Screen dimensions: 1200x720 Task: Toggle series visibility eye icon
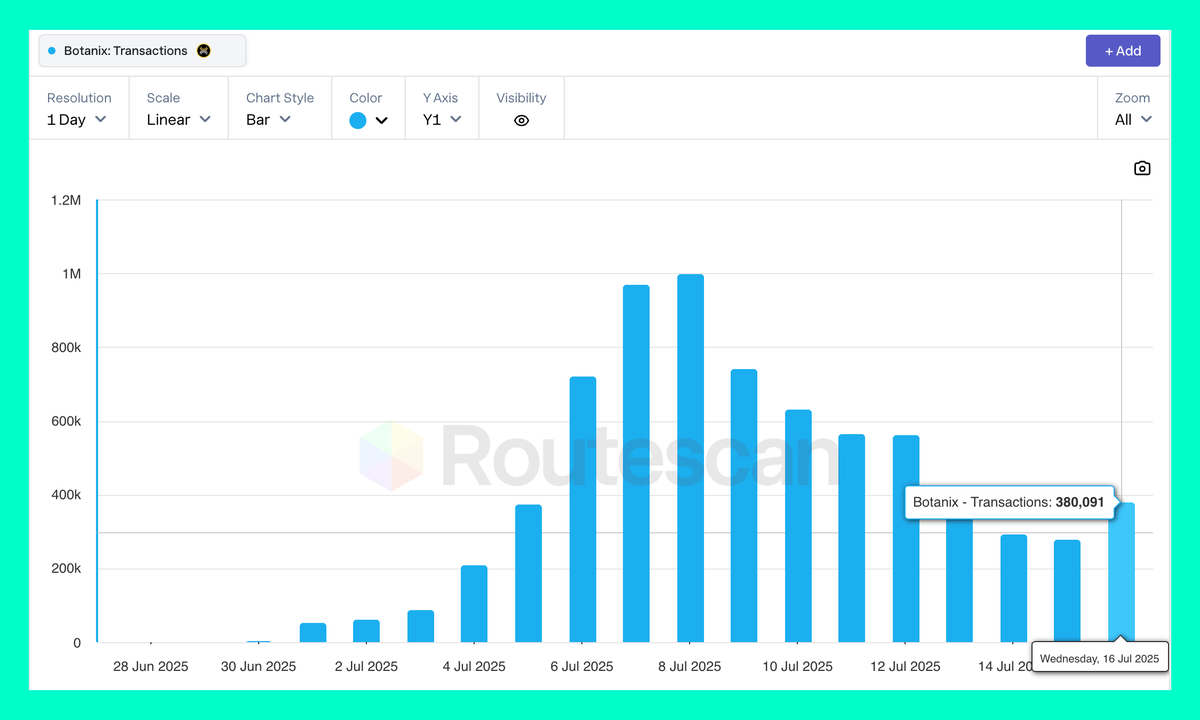[x=521, y=120]
